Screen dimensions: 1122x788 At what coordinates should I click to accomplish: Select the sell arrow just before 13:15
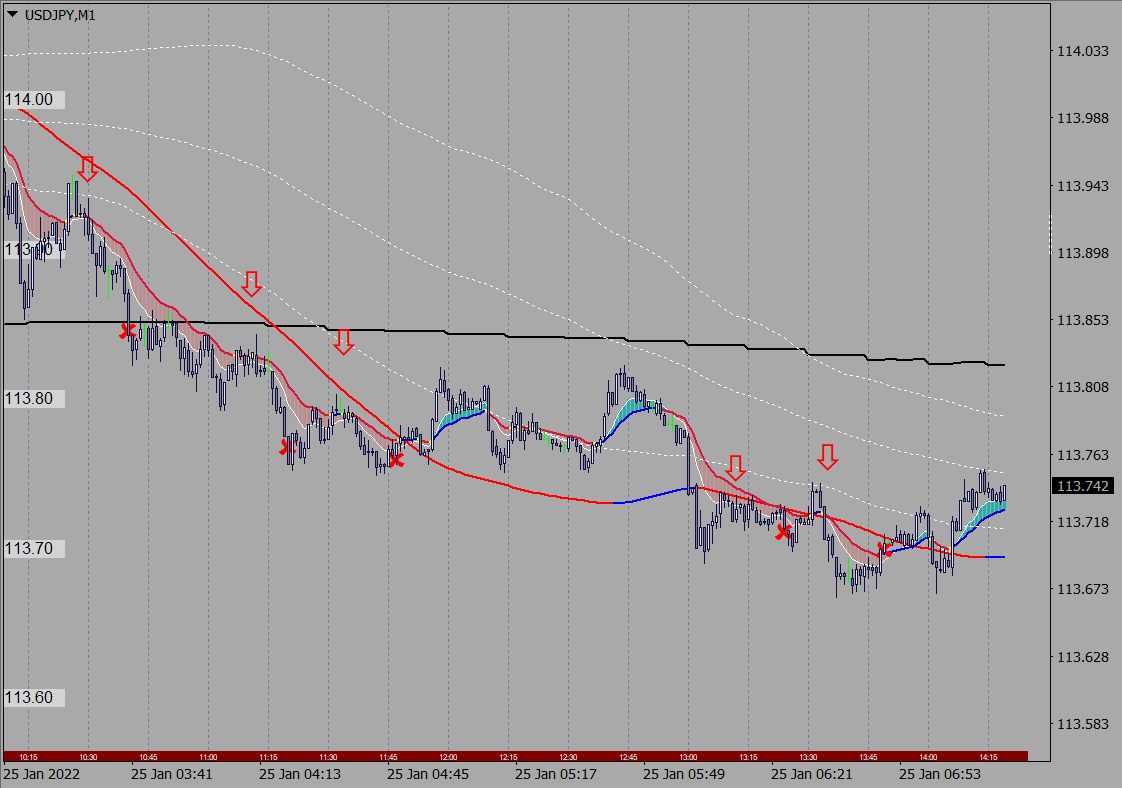coord(736,467)
